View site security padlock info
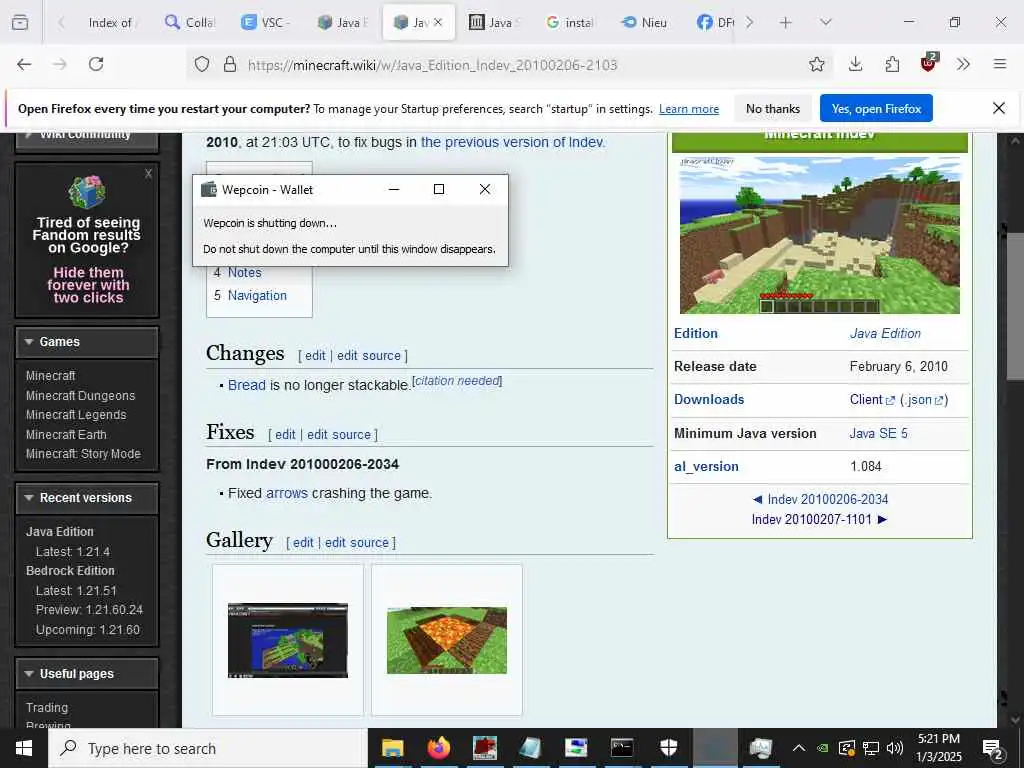 pyautogui.click(x=230, y=64)
